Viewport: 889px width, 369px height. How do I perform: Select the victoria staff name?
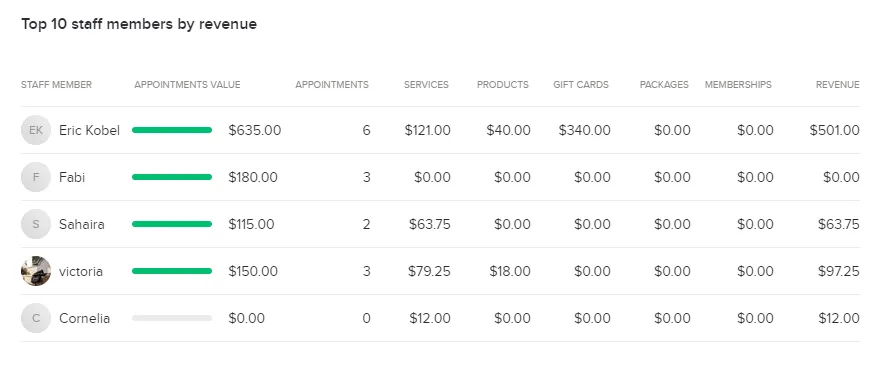click(x=81, y=272)
